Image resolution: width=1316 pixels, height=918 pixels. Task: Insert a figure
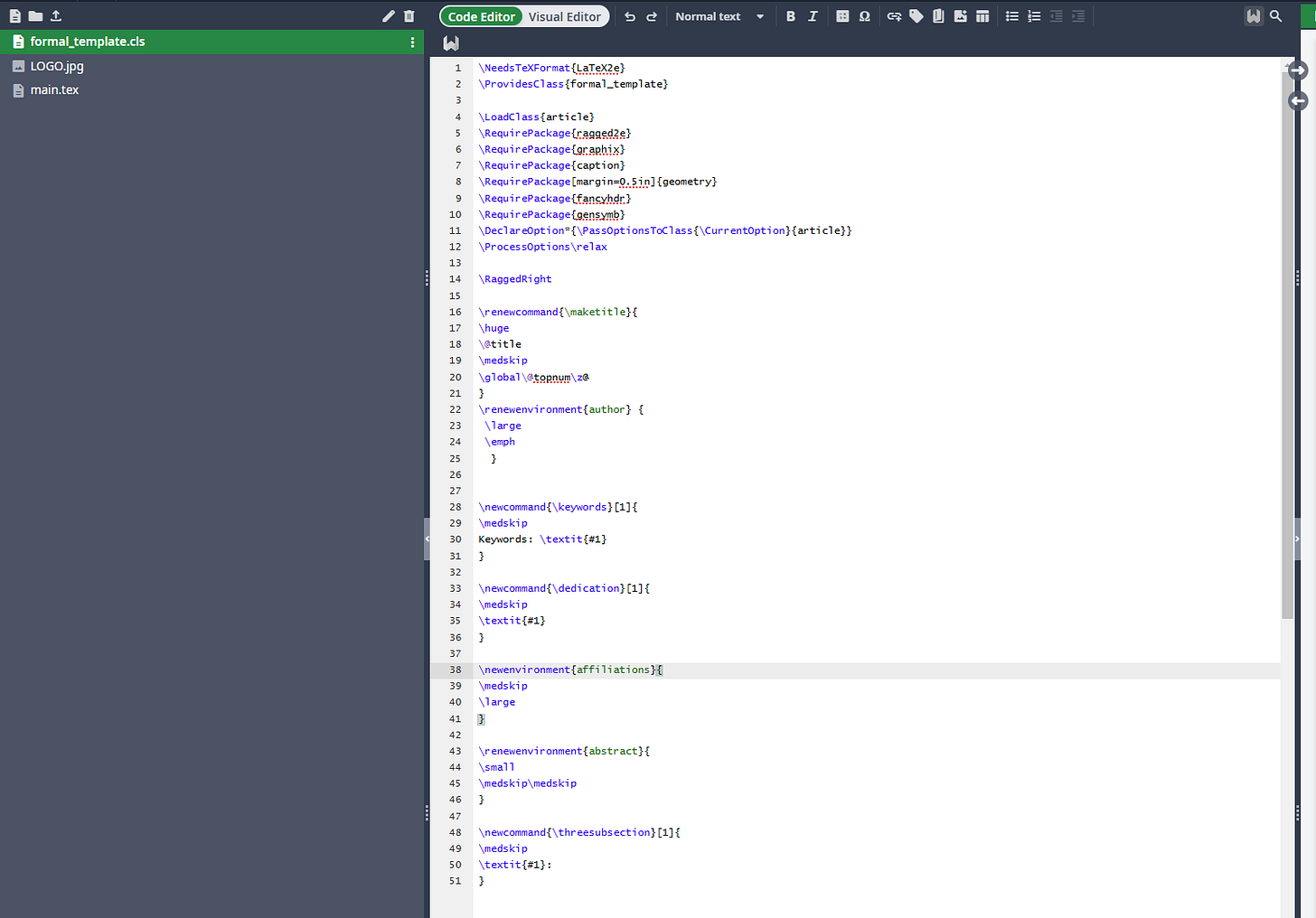[960, 16]
